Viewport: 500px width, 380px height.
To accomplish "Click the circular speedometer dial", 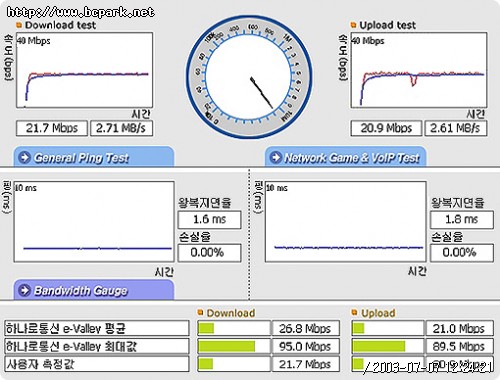I will pyautogui.click(x=249, y=77).
